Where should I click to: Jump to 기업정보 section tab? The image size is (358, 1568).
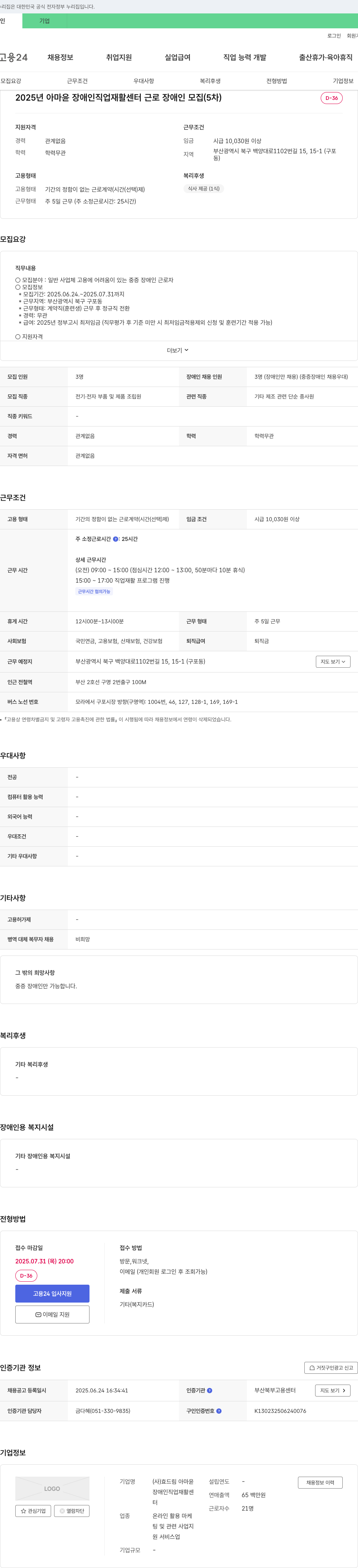pyautogui.click(x=343, y=81)
